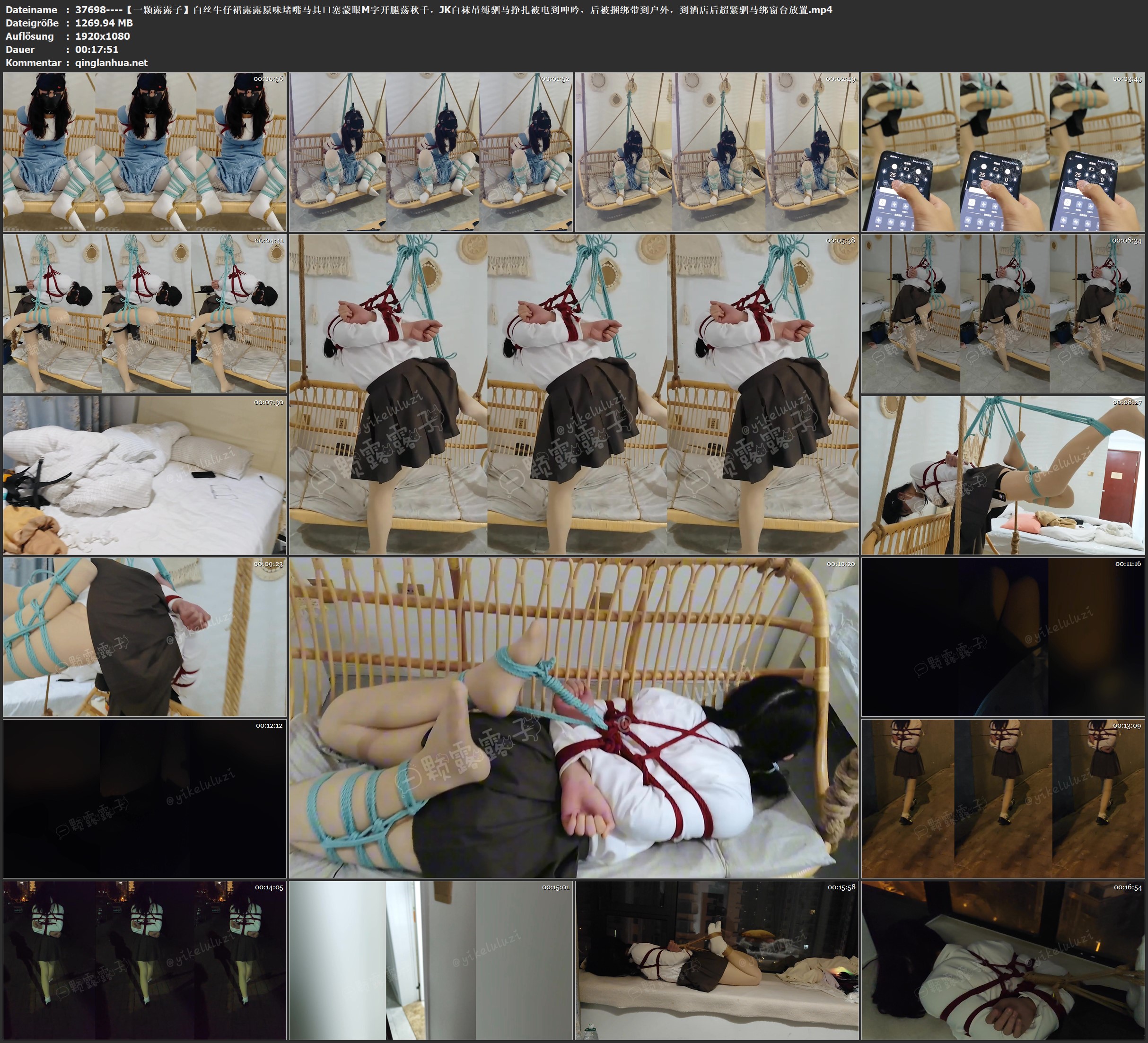The image size is (1148, 1043).
Task: Select the last frame at 00:16:54
Action: 1002,960
